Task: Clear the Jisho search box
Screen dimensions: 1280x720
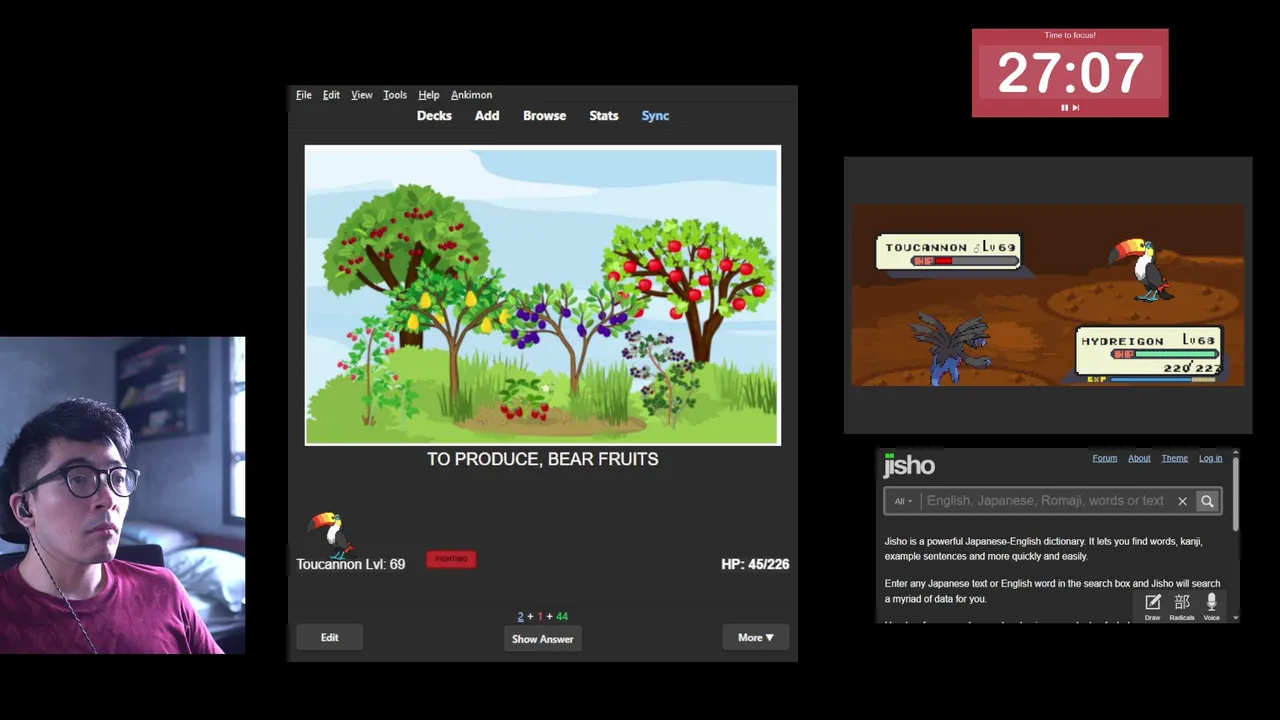Action: 1182,501
